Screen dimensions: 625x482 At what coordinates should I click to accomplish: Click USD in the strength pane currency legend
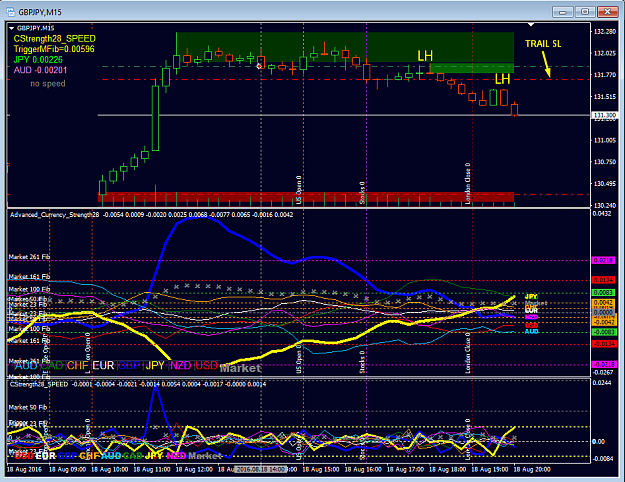pos(206,365)
